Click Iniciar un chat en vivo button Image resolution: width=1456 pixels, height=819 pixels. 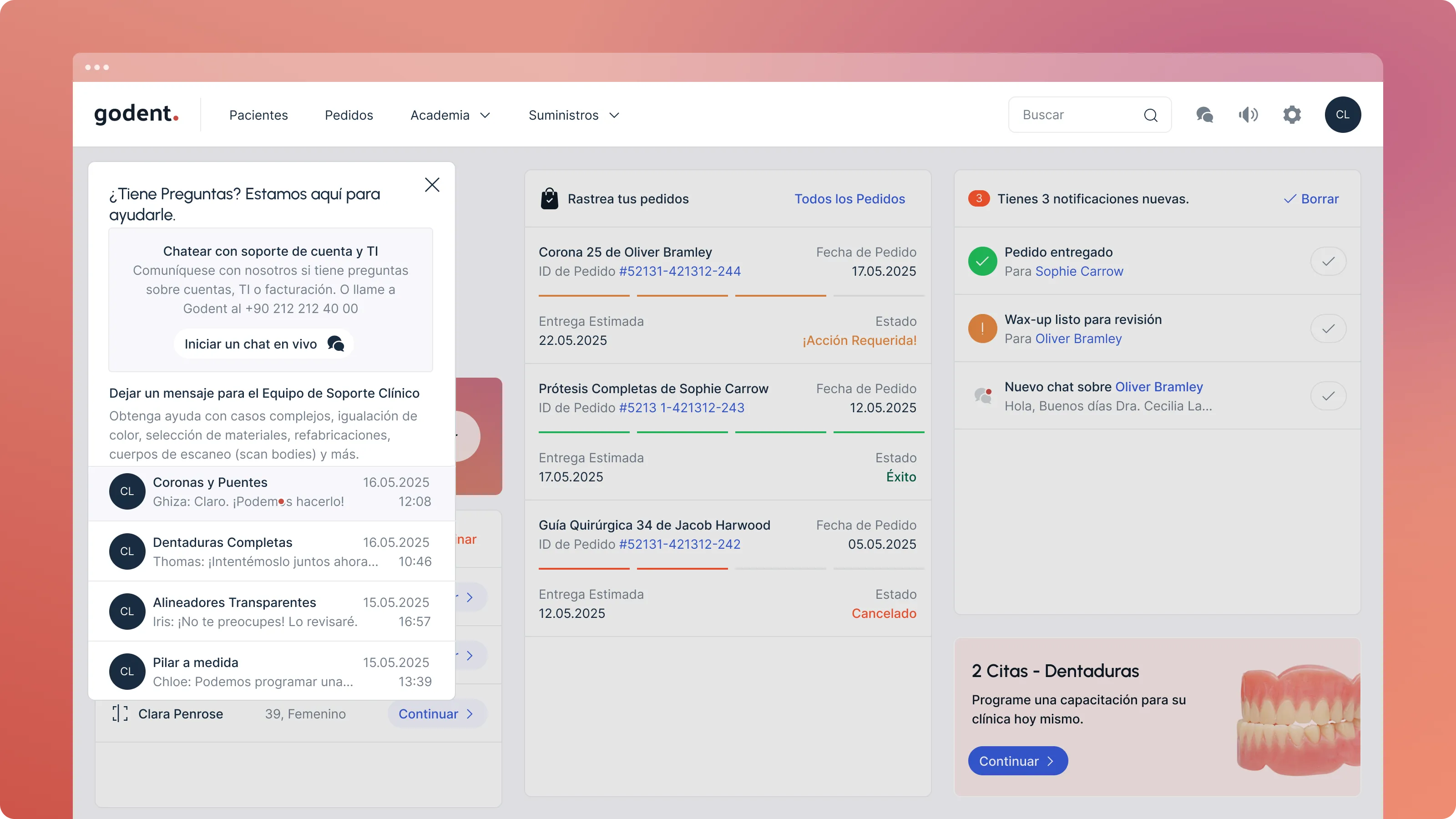click(x=263, y=344)
